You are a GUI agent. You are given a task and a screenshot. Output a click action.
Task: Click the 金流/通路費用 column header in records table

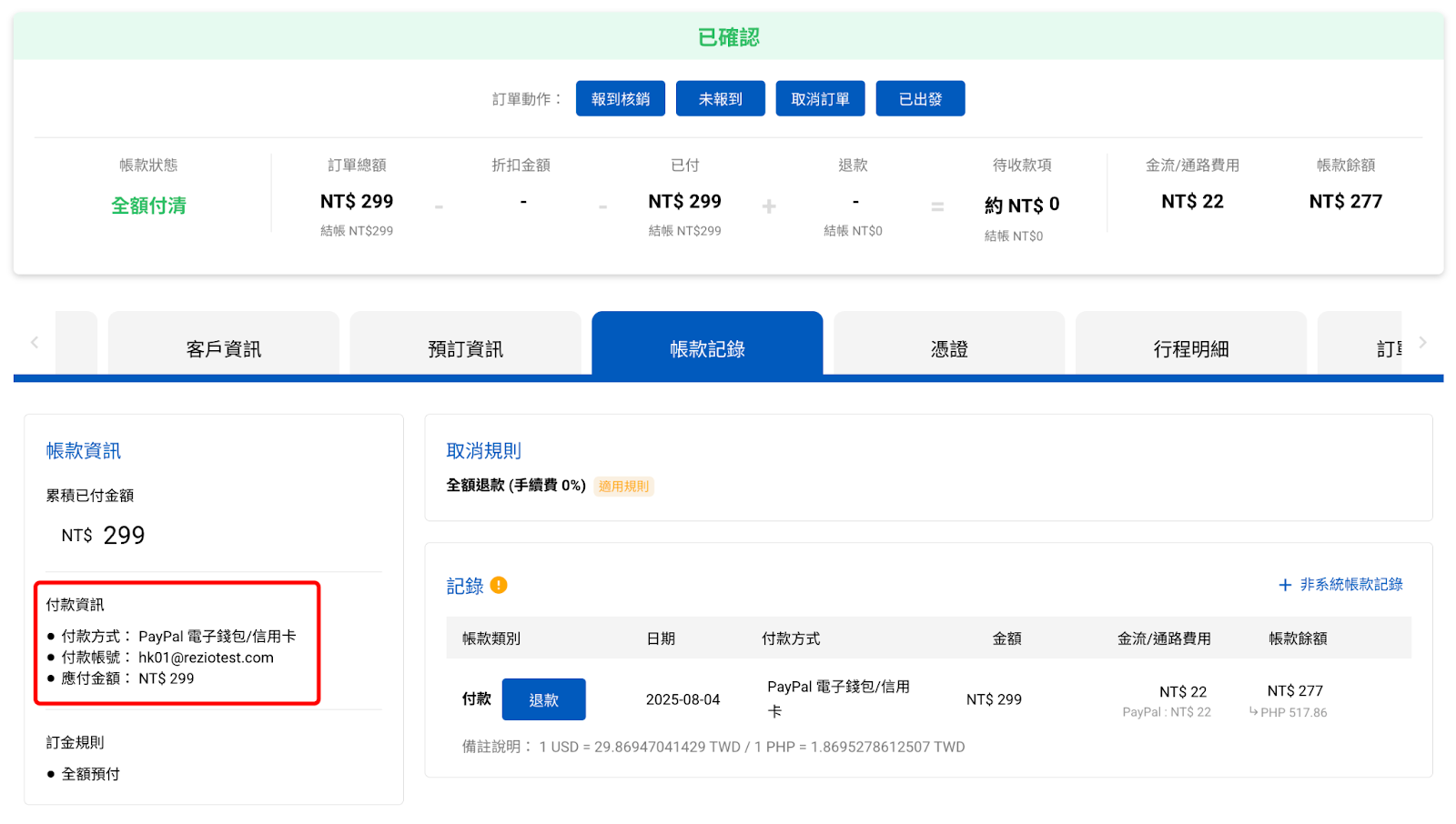[x=1164, y=638]
